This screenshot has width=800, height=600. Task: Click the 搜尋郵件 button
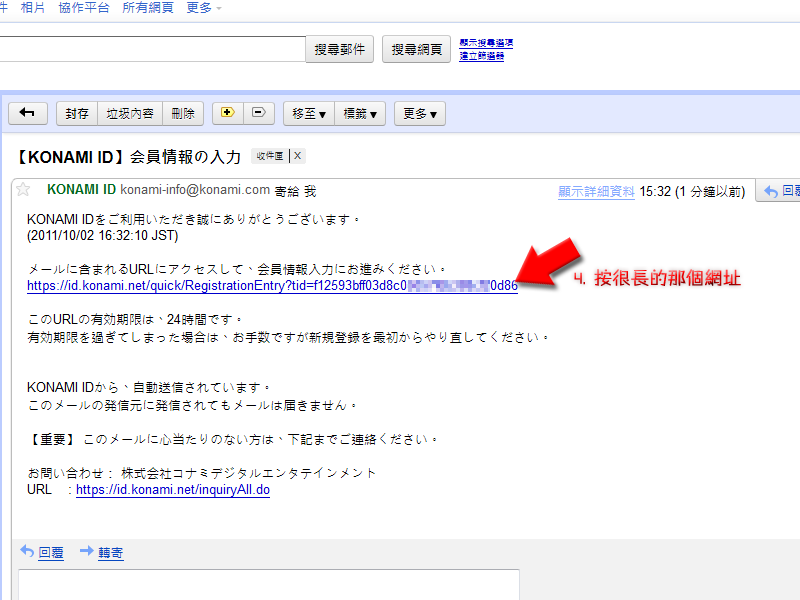pos(340,49)
